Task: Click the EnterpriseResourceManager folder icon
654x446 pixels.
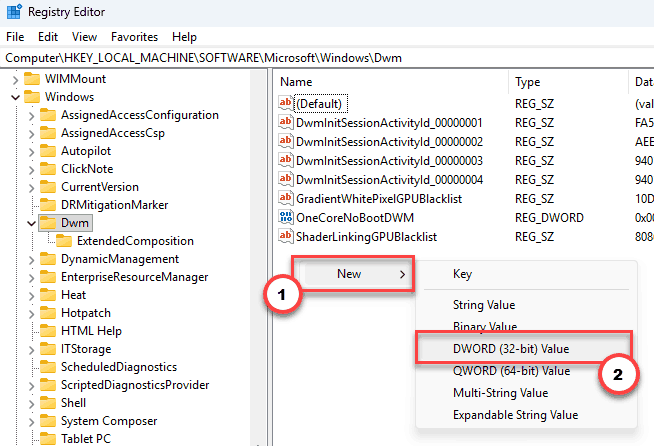Action: point(48,277)
